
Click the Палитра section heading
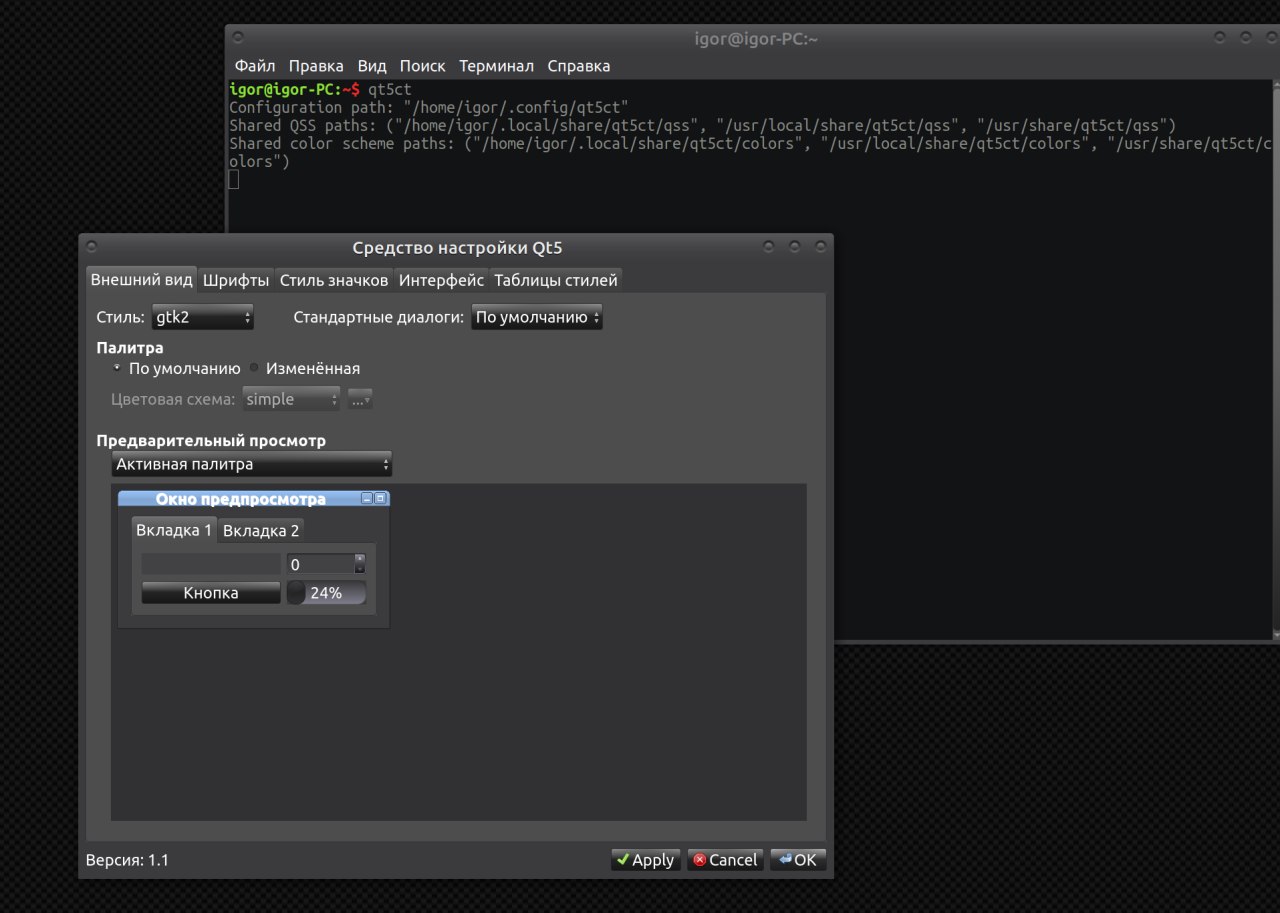pyautogui.click(x=130, y=348)
